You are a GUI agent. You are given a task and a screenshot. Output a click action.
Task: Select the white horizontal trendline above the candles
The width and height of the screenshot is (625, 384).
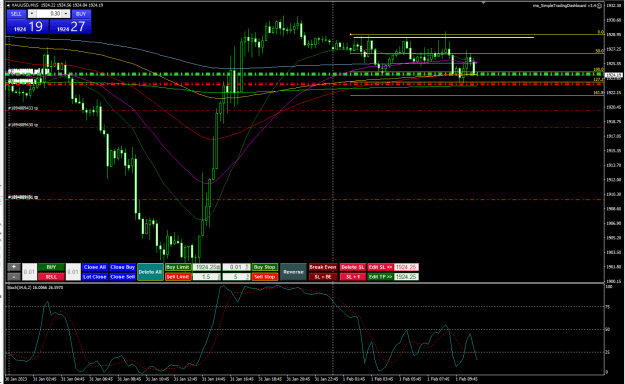click(444, 37)
